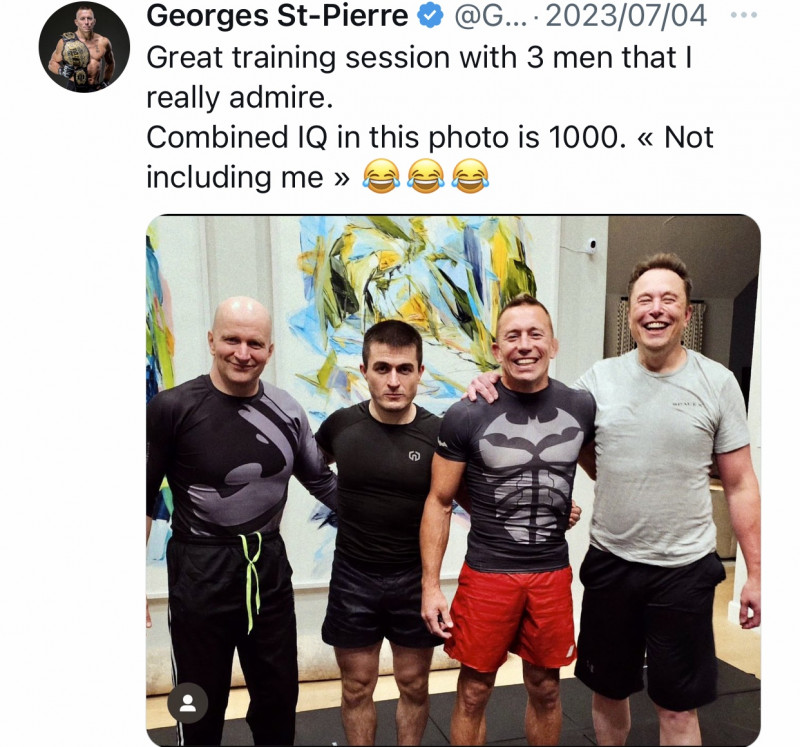The image size is (800, 747).
Task: Open the 2023/07/04 tweet date link
Action: click(626, 16)
